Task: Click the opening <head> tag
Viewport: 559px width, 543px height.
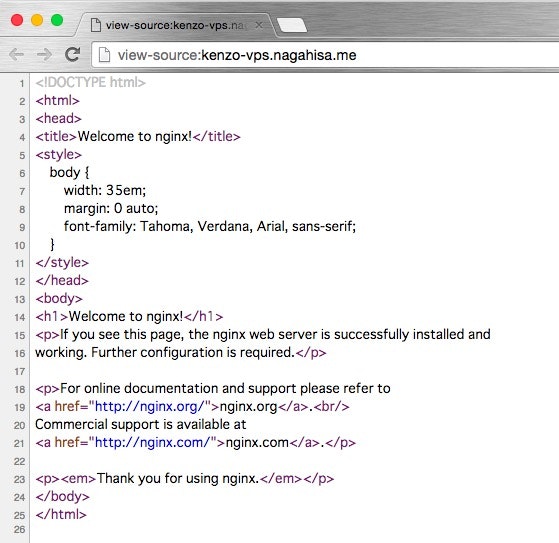Action: point(58,118)
